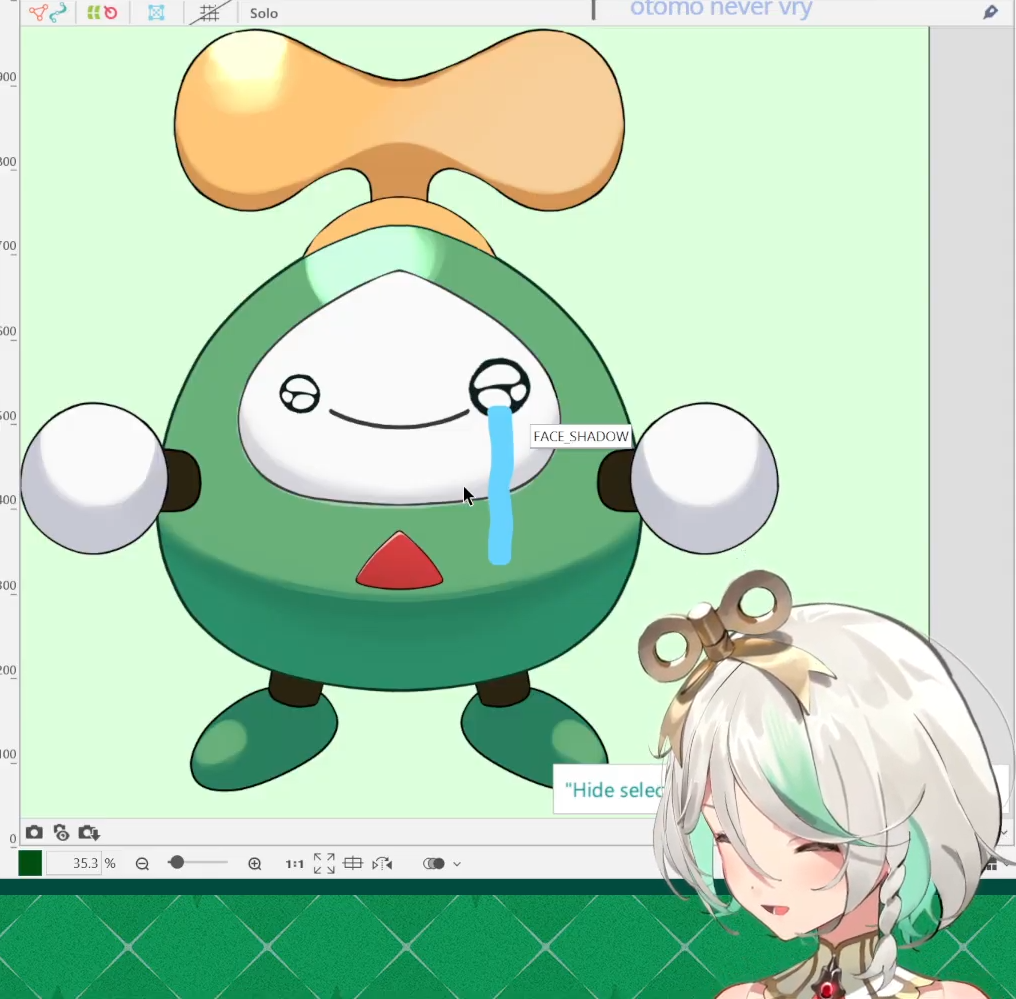The image size is (1016, 999).
Task: Click the red circular reset icon
Action: pyautogui.click(x=110, y=13)
